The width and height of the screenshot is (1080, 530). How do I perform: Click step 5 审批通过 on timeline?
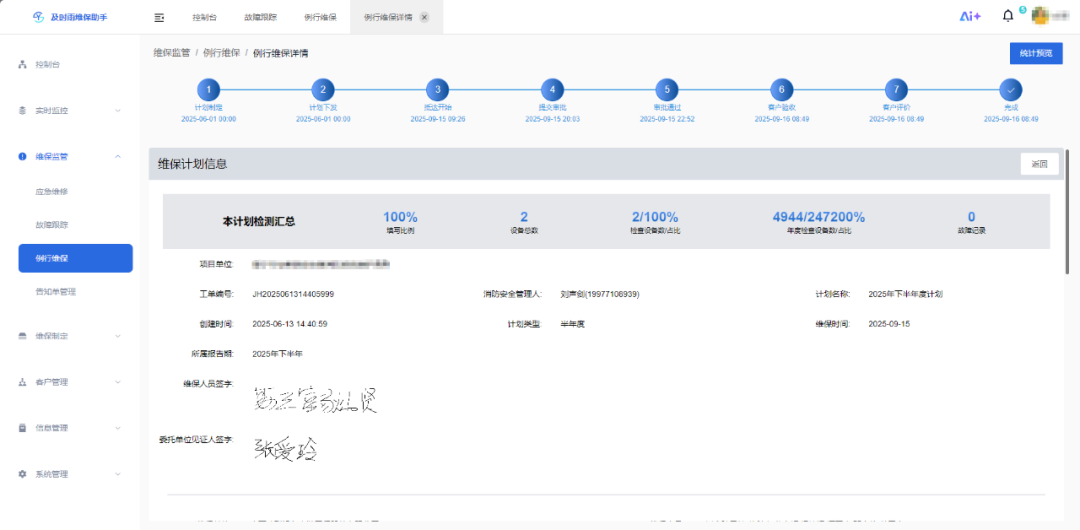pos(667,89)
